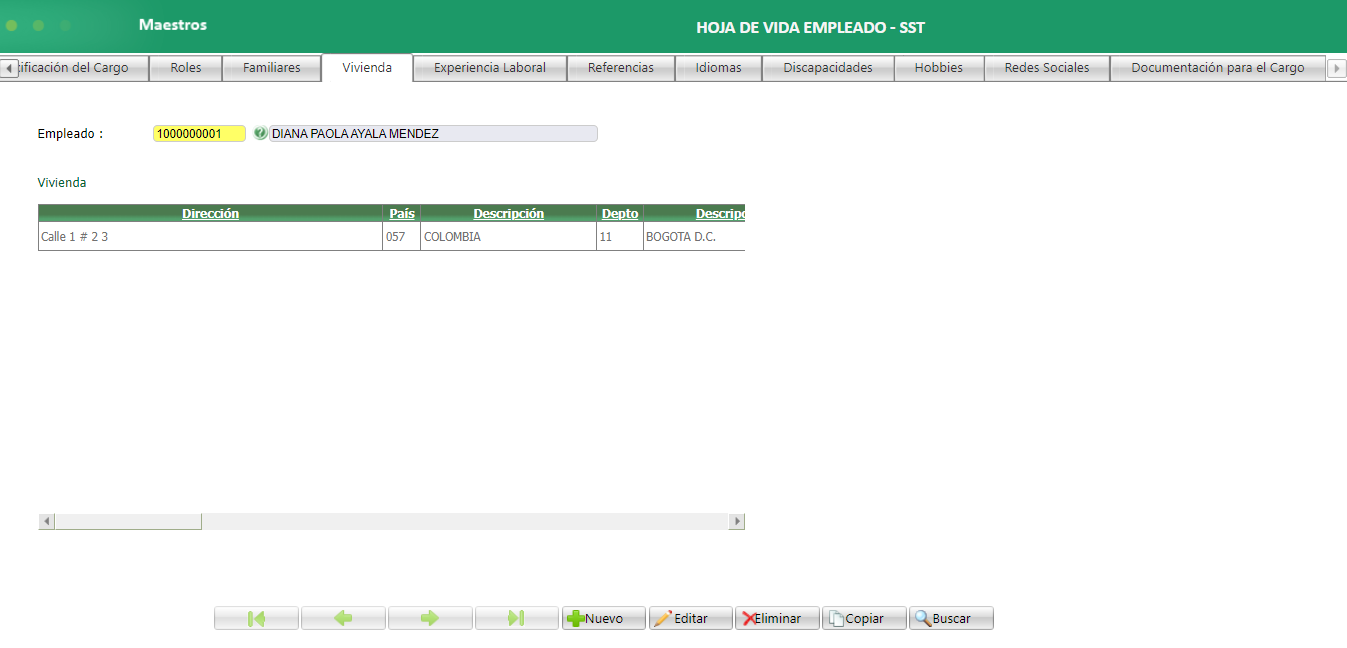
Task: Click the yellow employee ID field
Action: [198, 133]
